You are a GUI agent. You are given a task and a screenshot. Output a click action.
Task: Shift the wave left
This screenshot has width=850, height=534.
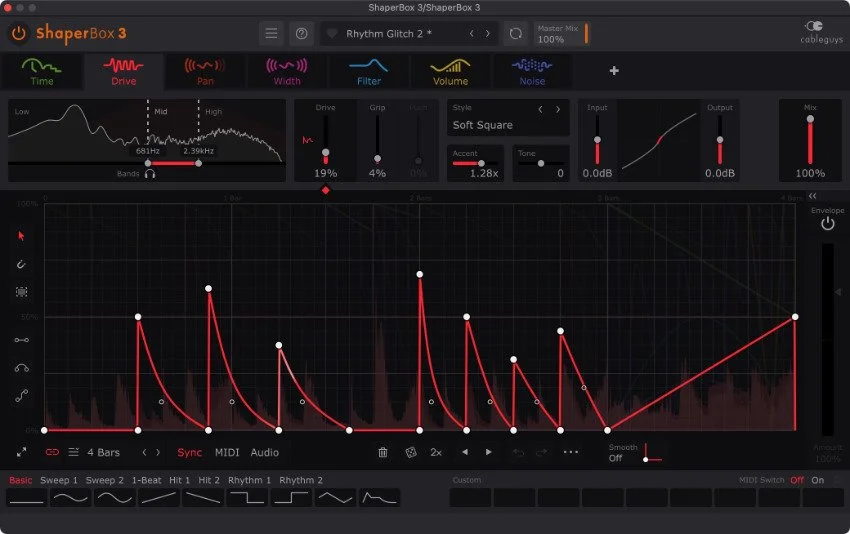[465, 452]
